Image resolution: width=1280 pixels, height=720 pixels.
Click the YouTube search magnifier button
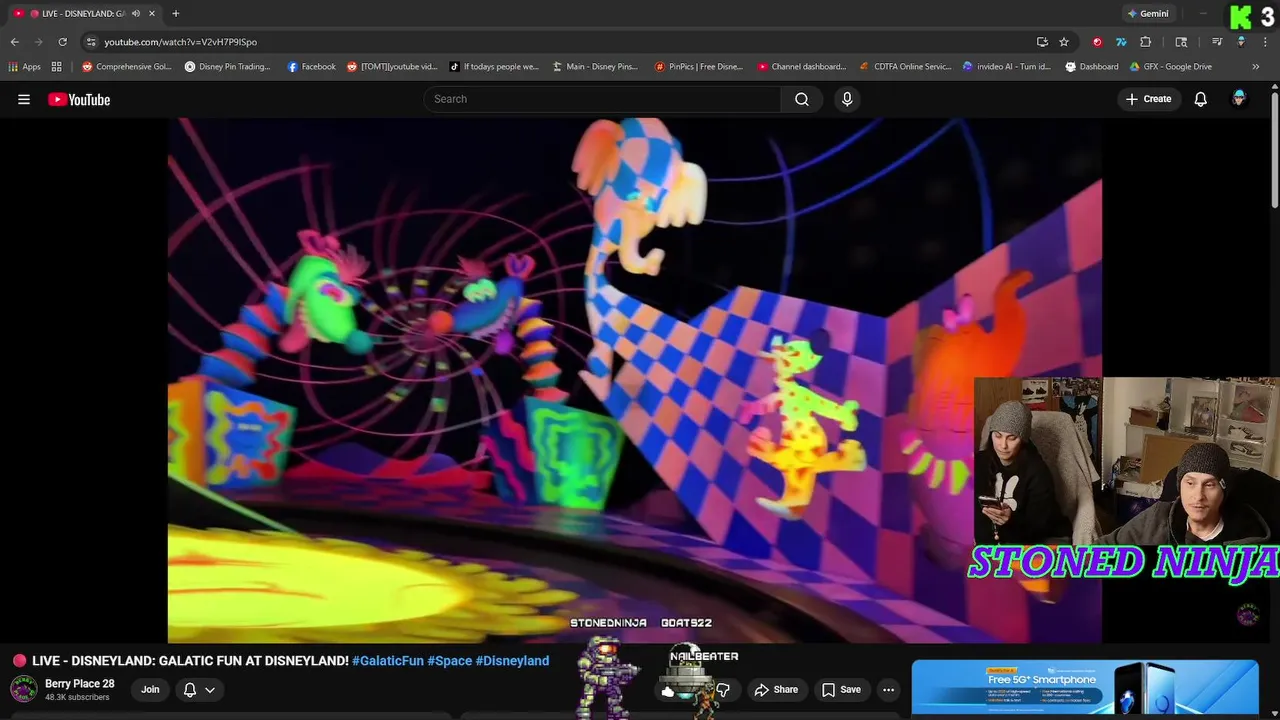tap(802, 99)
